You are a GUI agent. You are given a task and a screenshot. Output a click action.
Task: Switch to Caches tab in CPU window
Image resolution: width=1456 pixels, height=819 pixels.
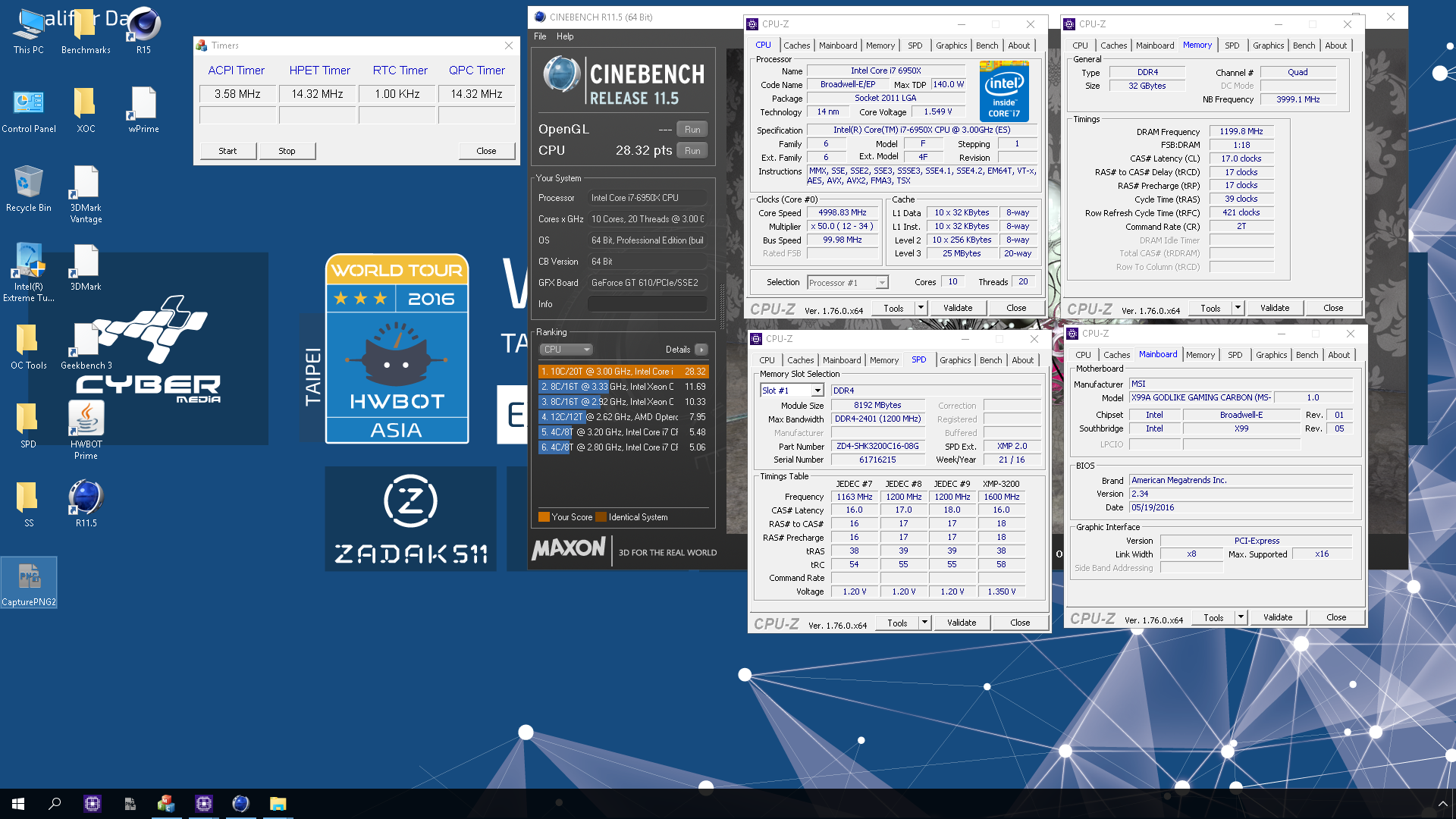click(x=797, y=45)
